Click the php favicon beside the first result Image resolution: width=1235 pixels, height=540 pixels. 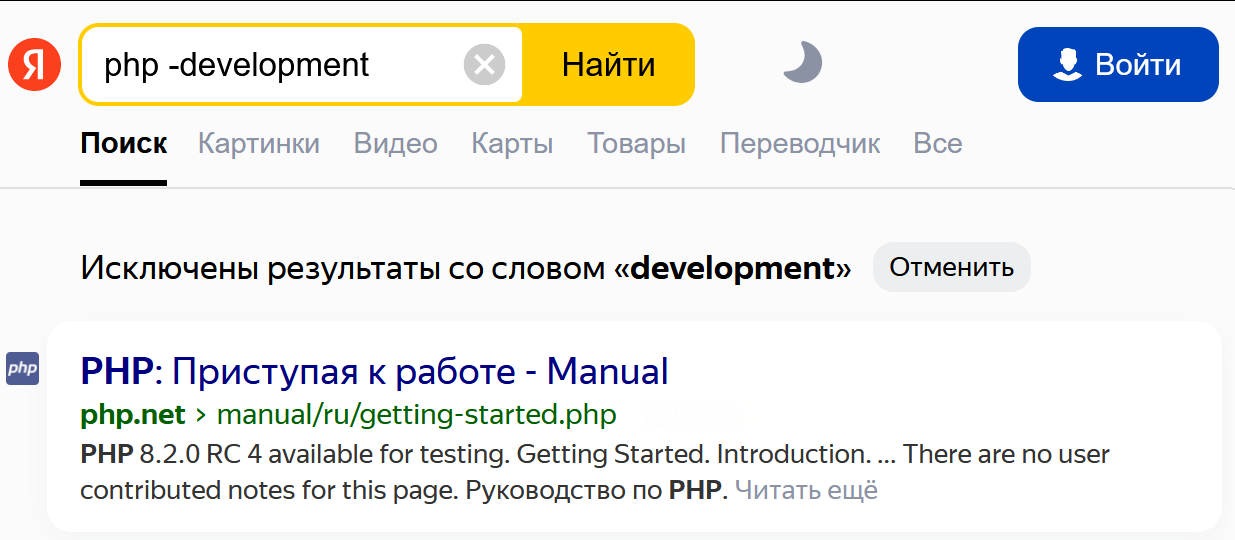[22, 368]
